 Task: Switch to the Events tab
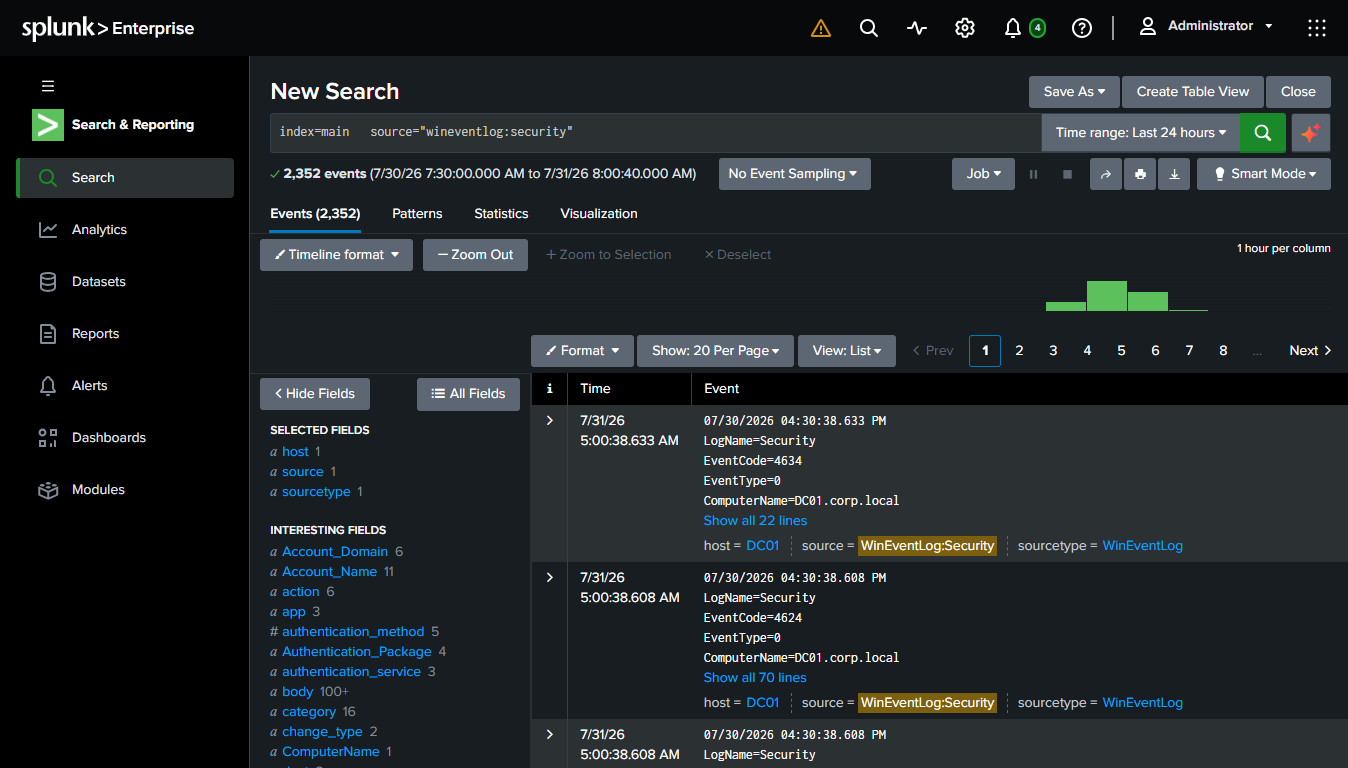pyautogui.click(x=315, y=214)
